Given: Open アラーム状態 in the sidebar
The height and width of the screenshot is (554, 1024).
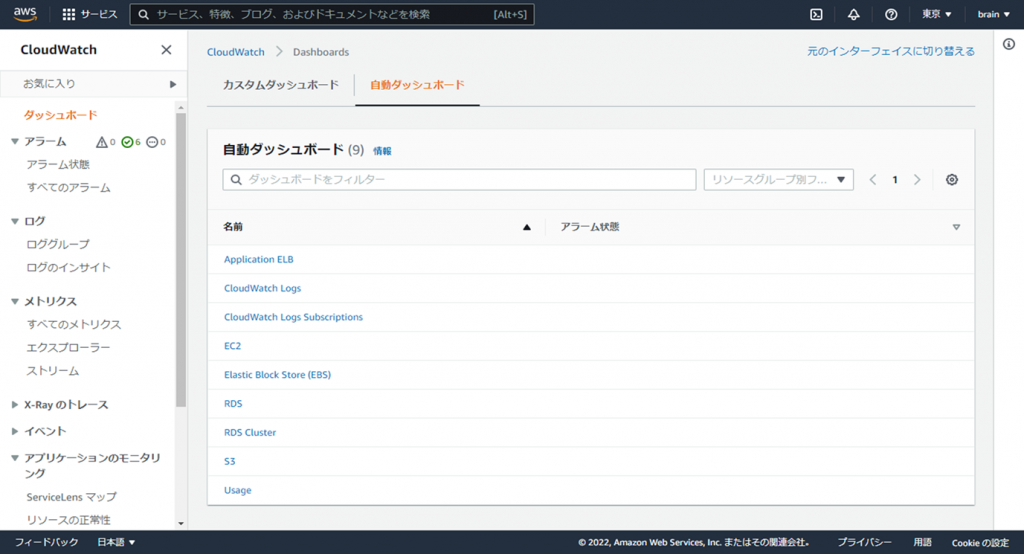Looking at the screenshot, I should [x=58, y=165].
